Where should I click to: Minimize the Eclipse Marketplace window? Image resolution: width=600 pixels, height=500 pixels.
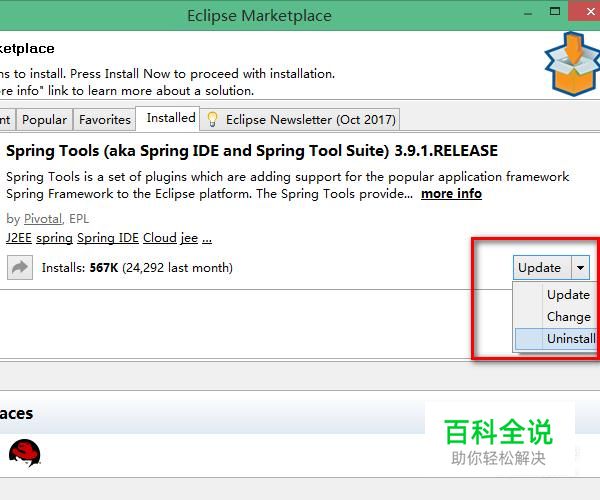(528, 13)
